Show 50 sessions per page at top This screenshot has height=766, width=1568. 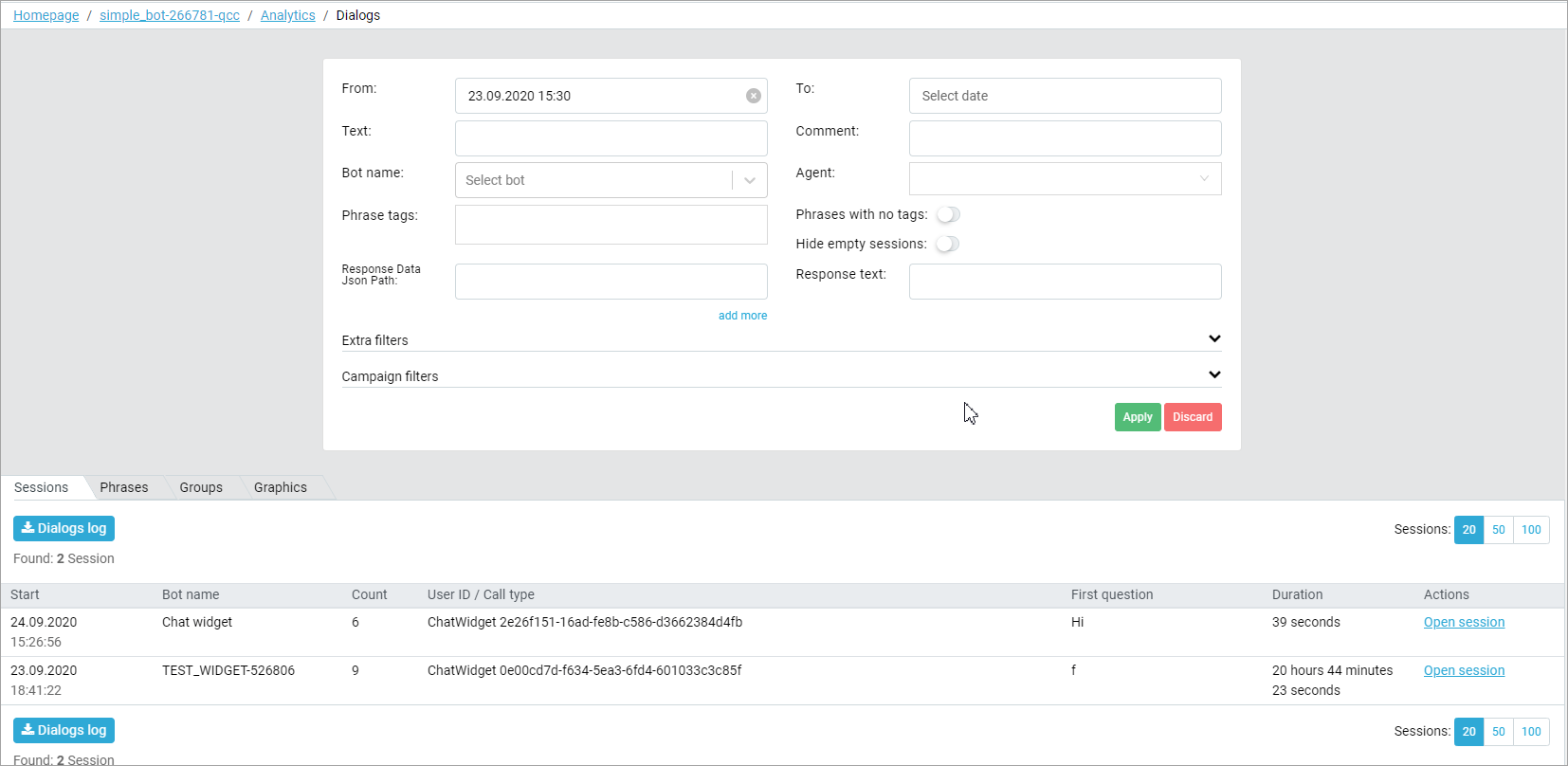click(1498, 530)
